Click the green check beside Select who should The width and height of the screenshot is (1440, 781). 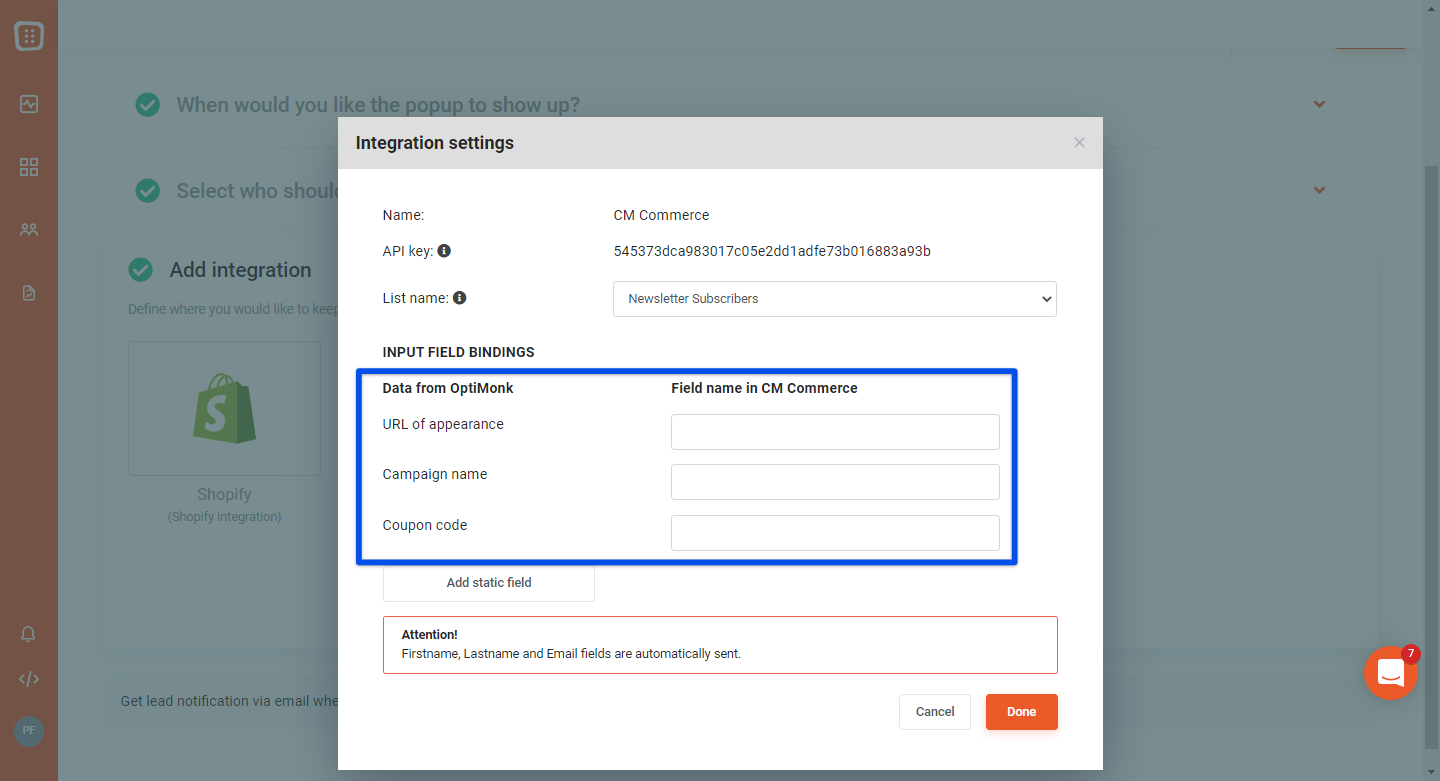148,190
